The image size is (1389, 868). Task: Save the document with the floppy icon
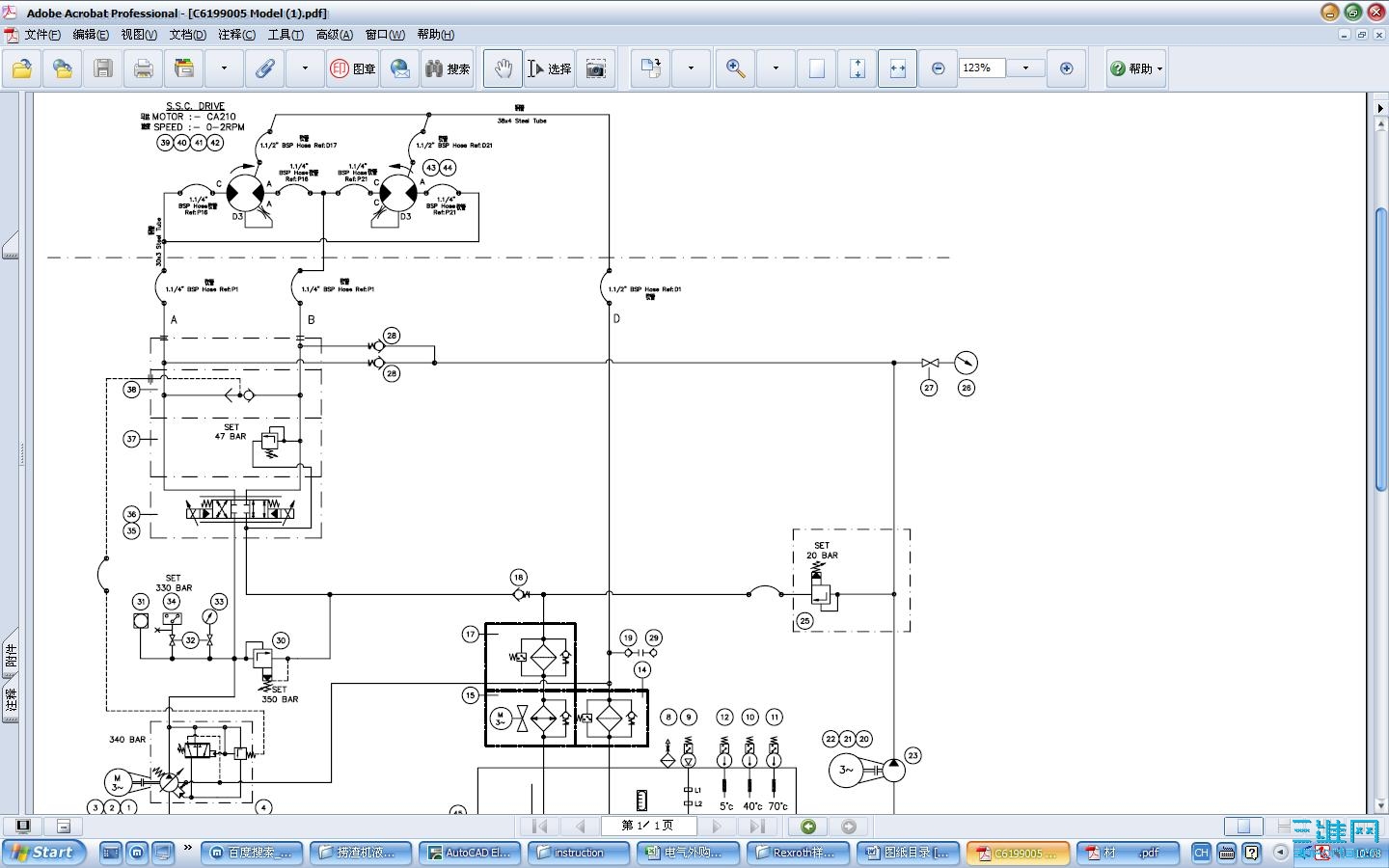103,68
